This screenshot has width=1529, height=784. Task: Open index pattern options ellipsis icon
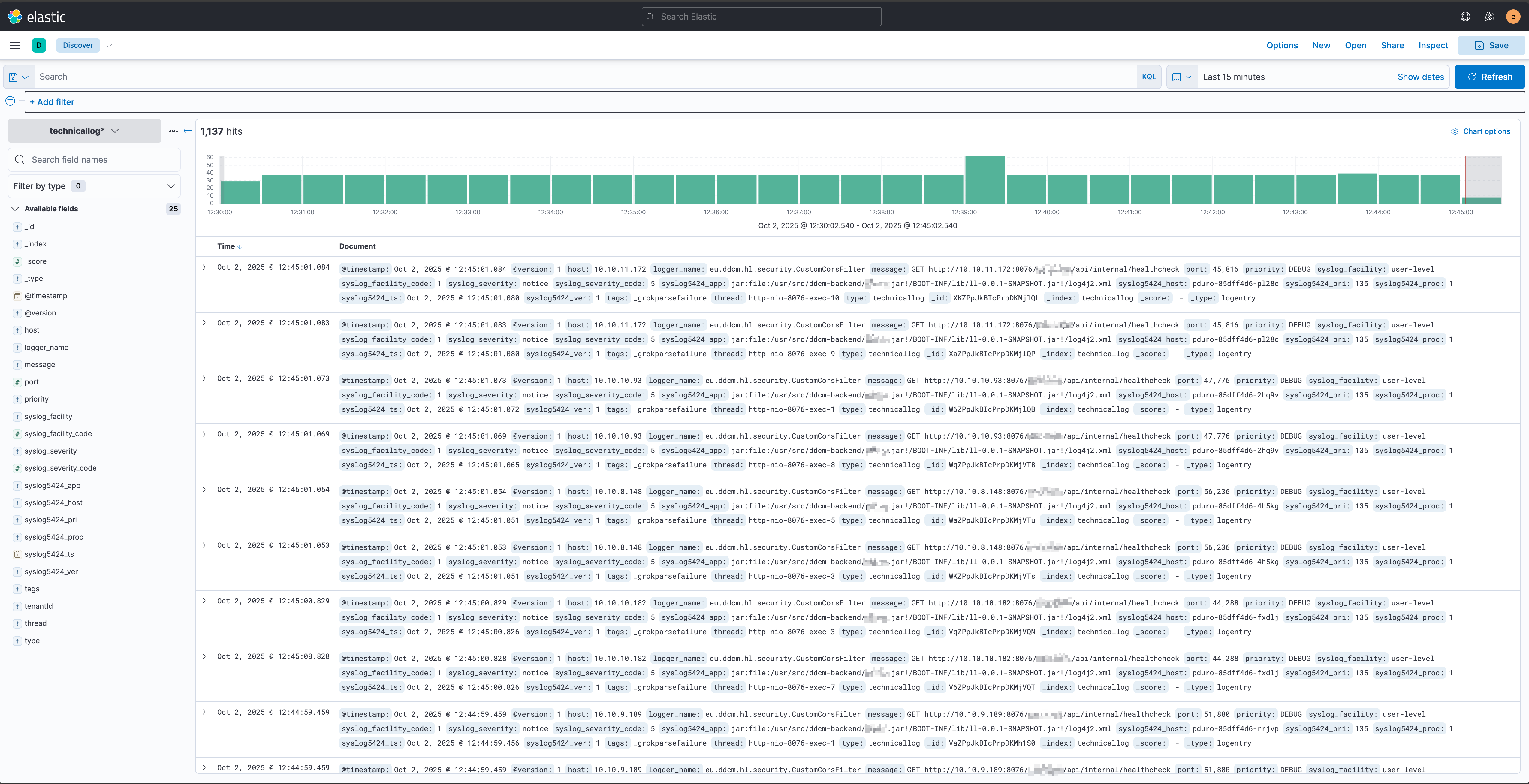point(173,131)
